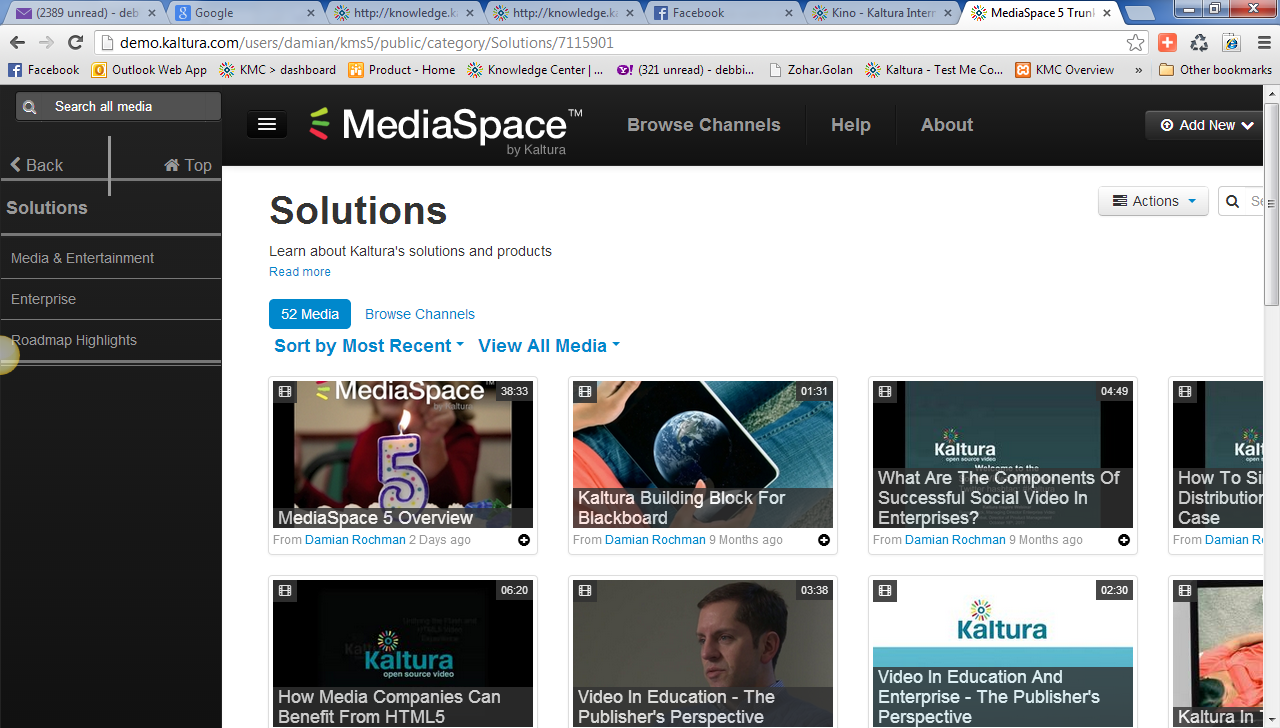
Task: Click the home icon next to Top
Action: point(172,165)
